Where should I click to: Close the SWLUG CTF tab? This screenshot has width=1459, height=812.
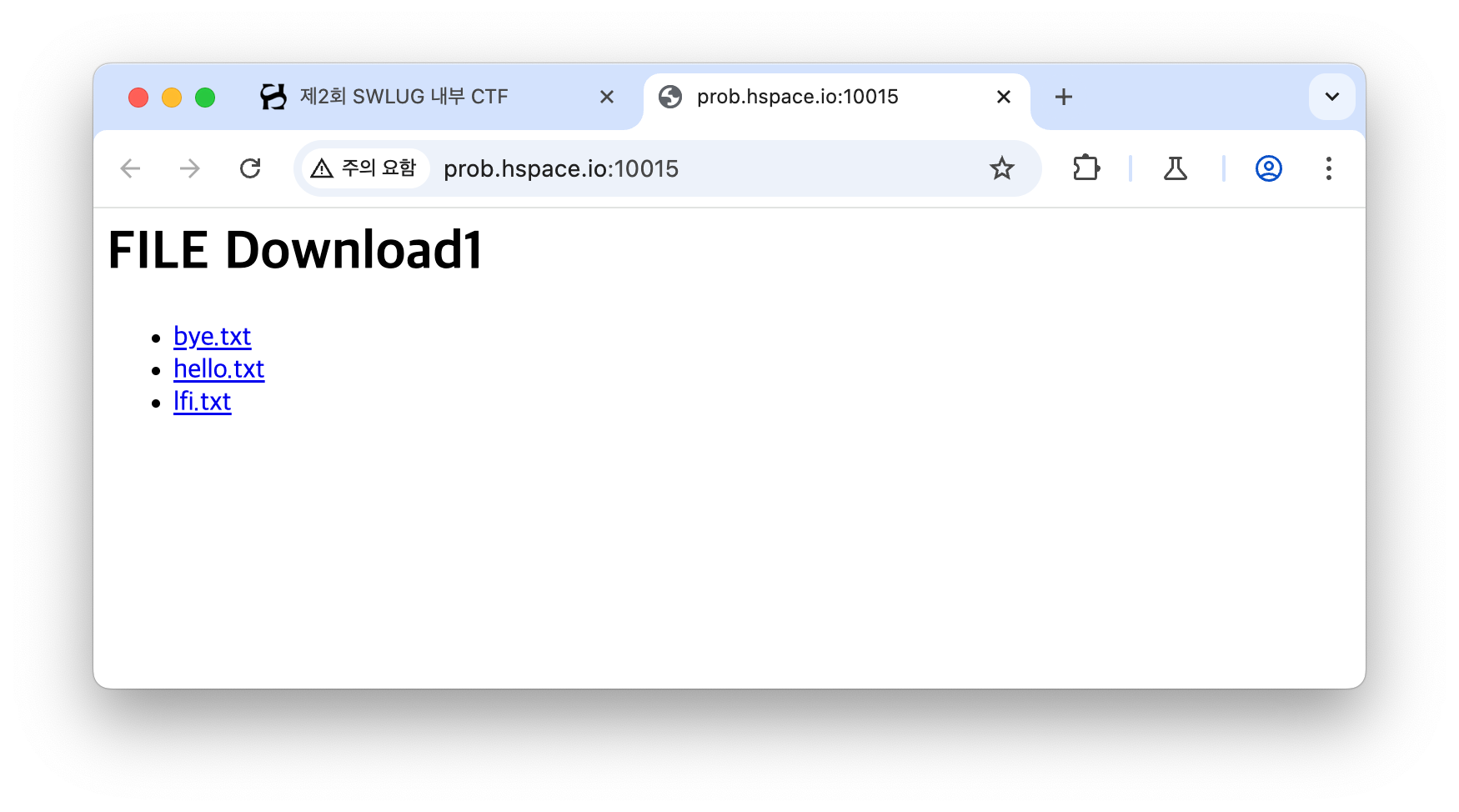(607, 97)
